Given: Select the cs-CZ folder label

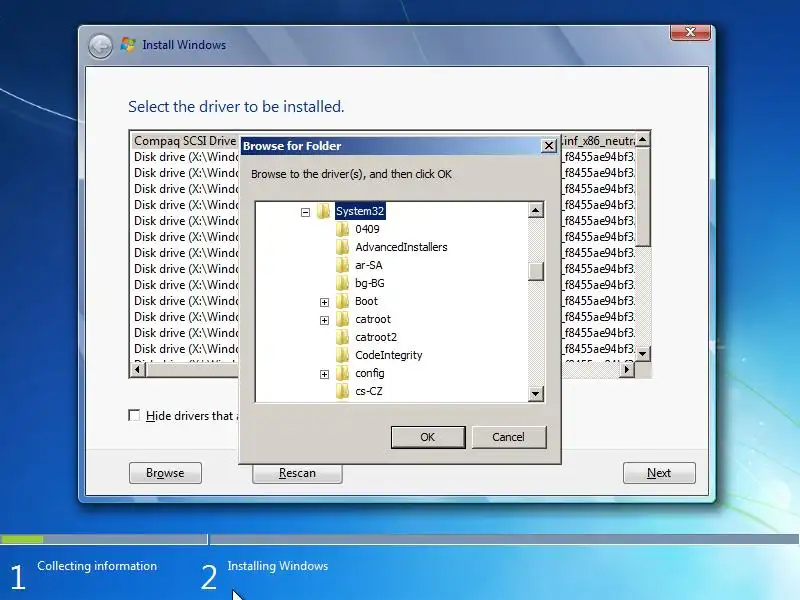Looking at the screenshot, I should click(368, 391).
